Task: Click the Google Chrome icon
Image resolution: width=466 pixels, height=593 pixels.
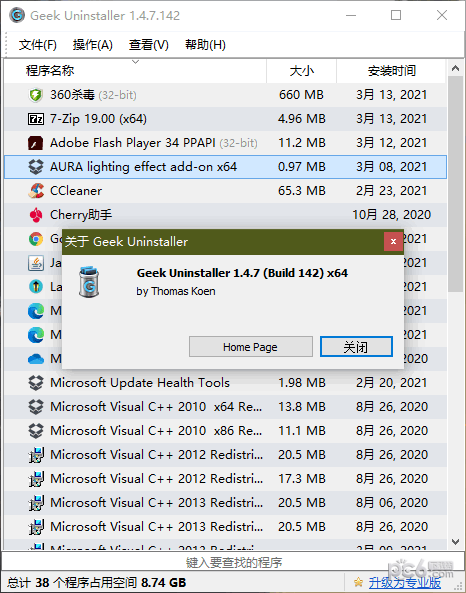Action: coord(36,239)
